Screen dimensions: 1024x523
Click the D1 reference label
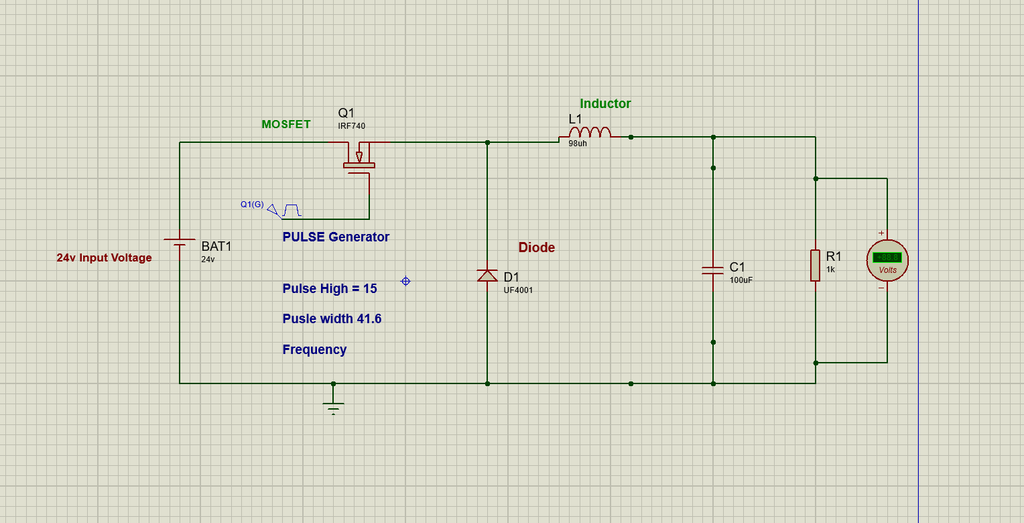click(x=511, y=277)
